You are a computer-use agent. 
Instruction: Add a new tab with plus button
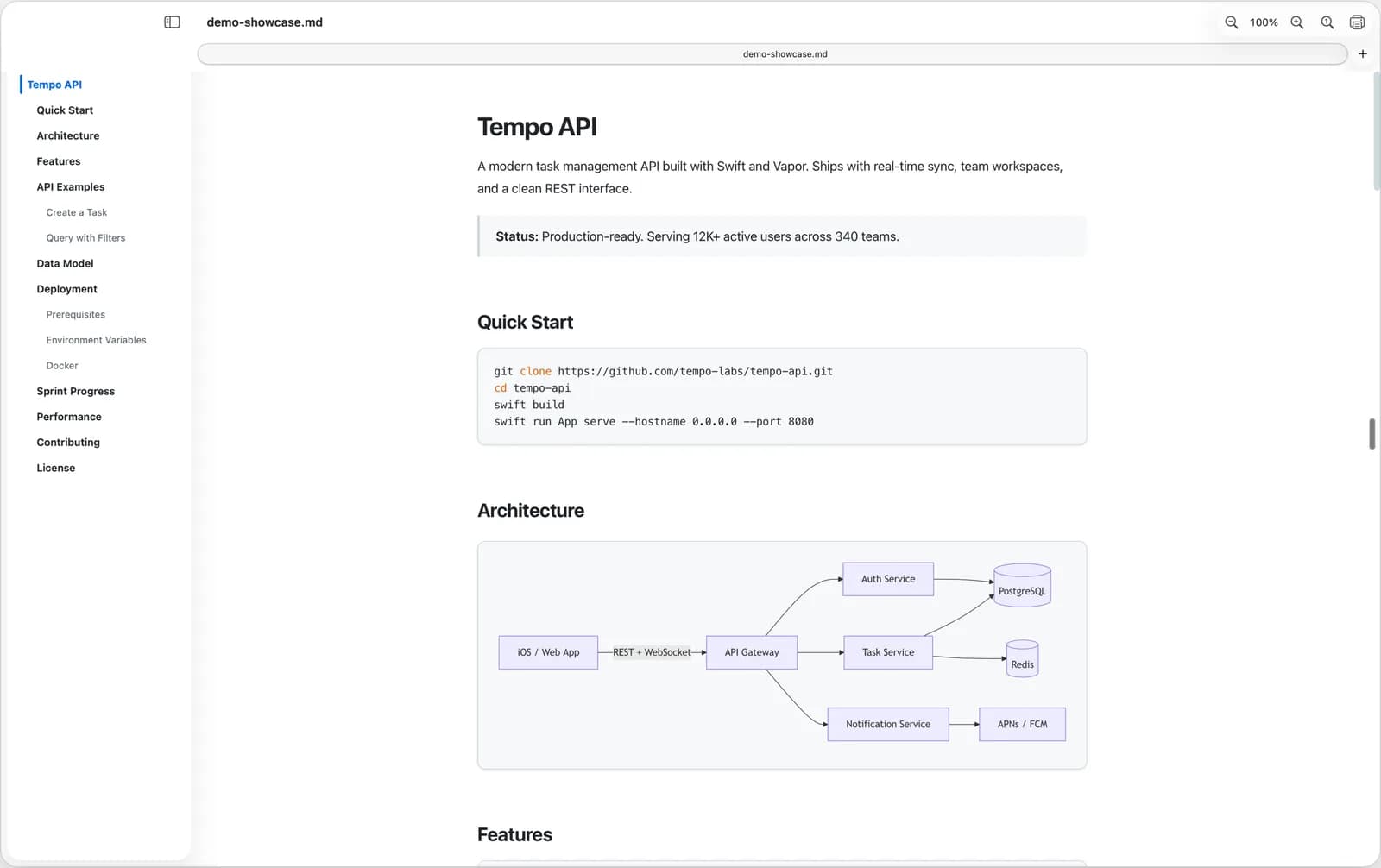[x=1363, y=53]
